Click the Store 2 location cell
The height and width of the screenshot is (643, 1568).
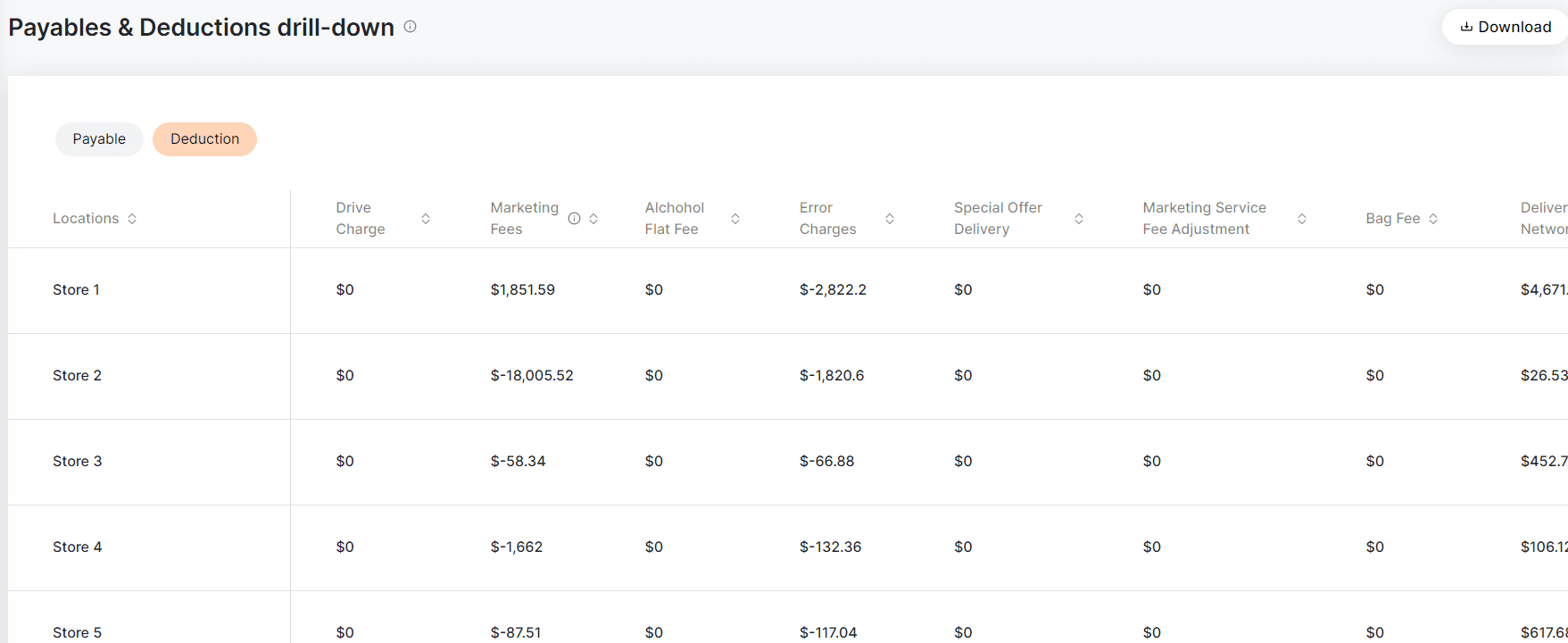(x=78, y=376)
